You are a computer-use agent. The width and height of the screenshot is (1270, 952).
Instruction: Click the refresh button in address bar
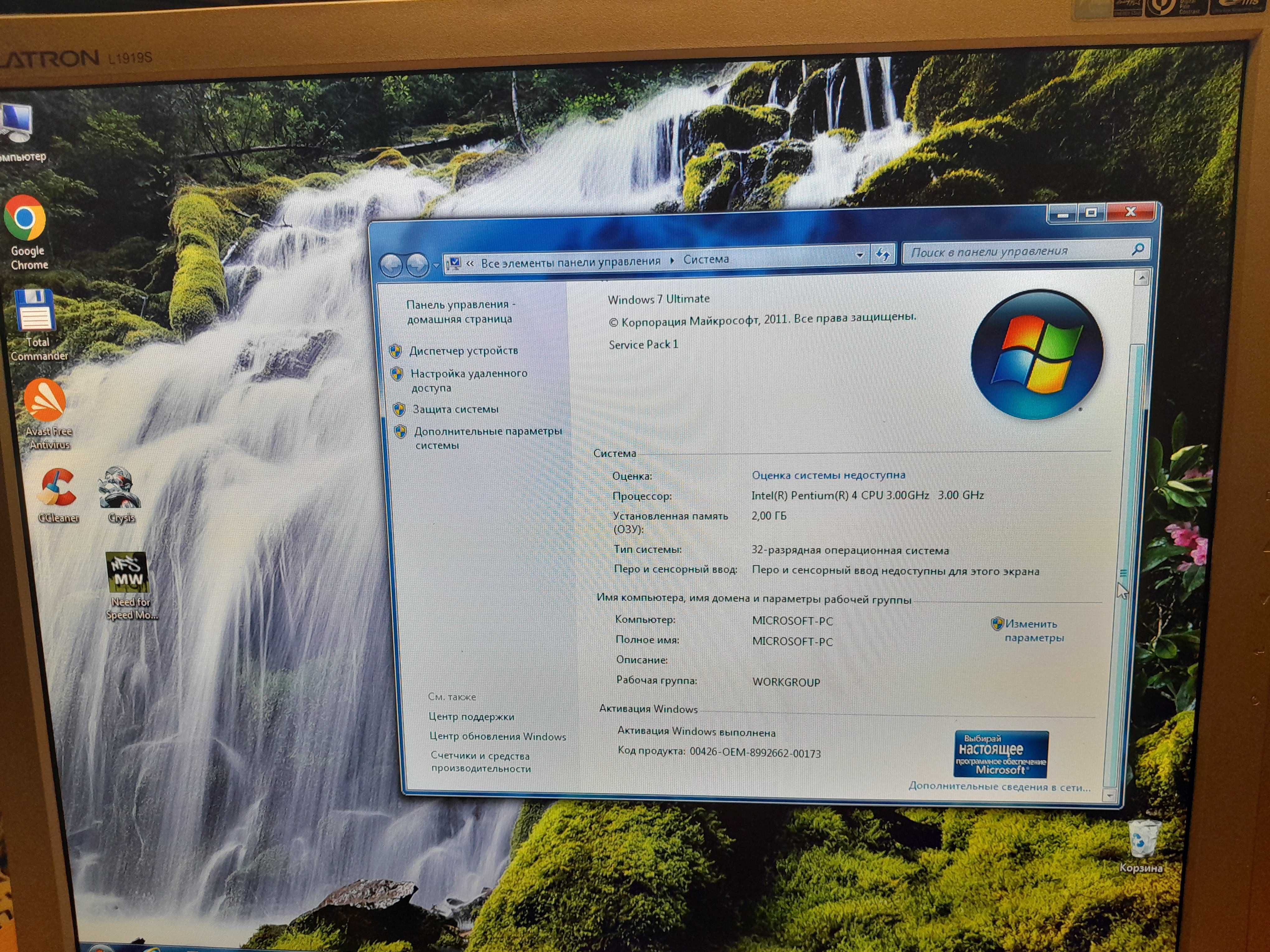pyautogui.click(x=882, y=254)
